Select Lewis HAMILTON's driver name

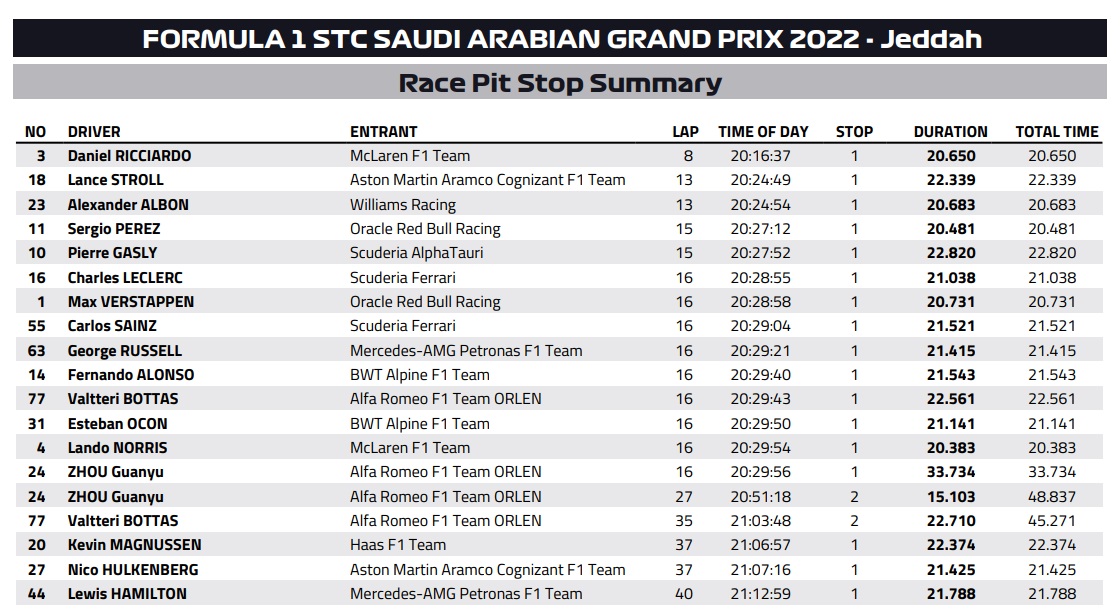pyautogui.click(x=127, y=594)
